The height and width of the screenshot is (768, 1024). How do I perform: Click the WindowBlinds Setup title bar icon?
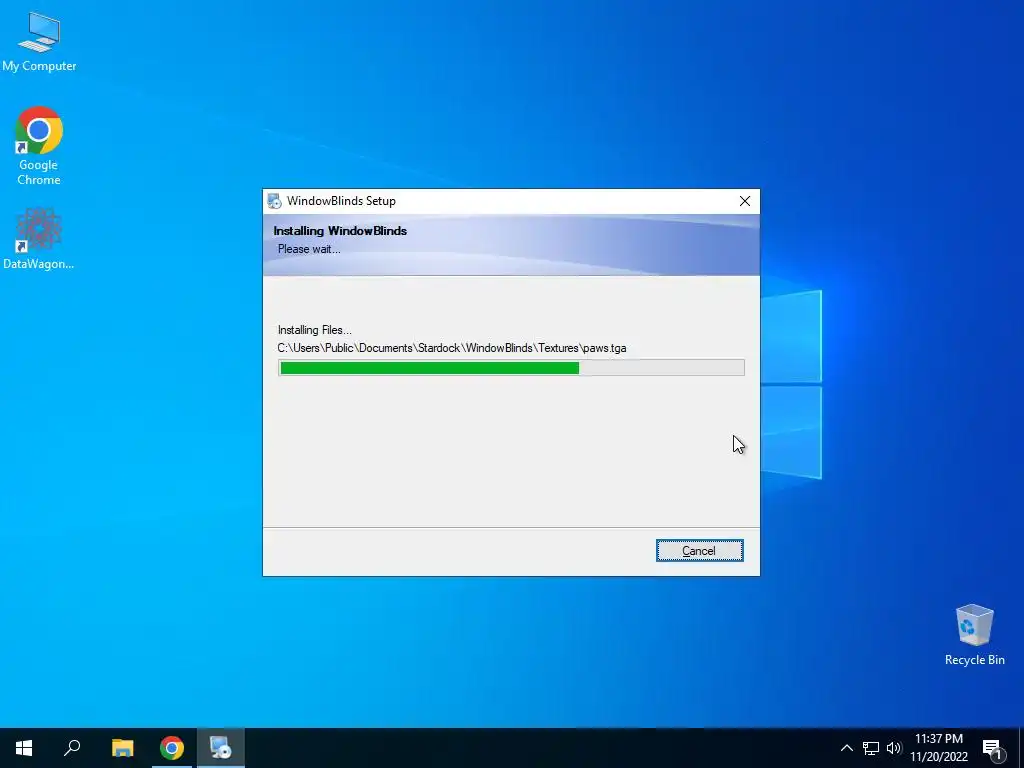pos(274,201)
